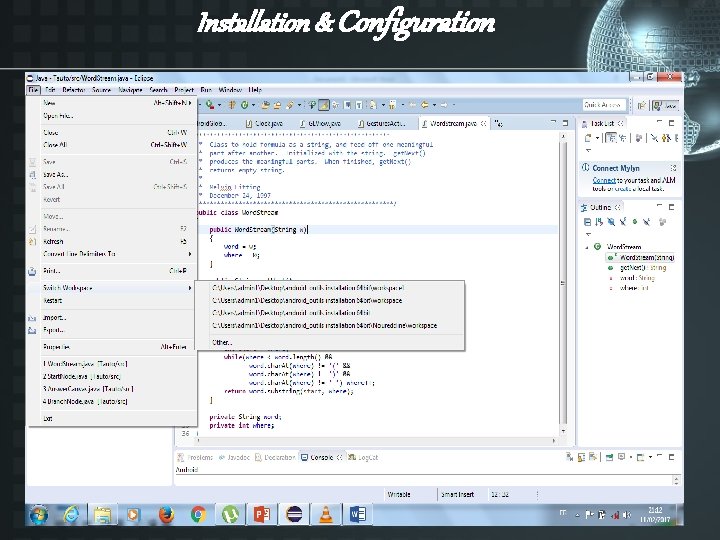Close the WordStream.java editor tab

tap(484, 124)
